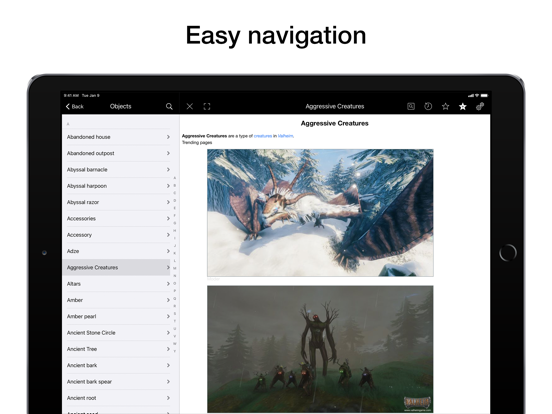552x414 pixels.
Task: Select "Abyssal harpoon" in the list
Action: point(116,186)
